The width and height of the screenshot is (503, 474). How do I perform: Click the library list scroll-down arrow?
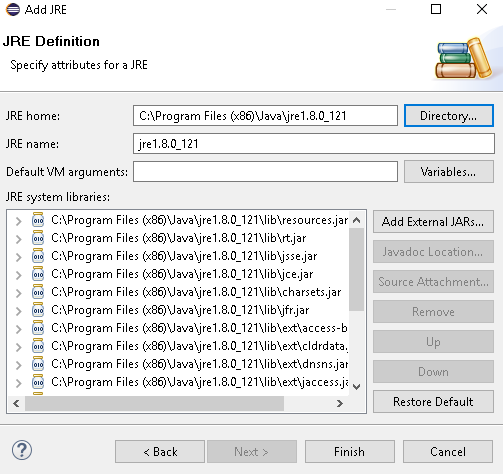pyautogui.click(x=357, y=387)
